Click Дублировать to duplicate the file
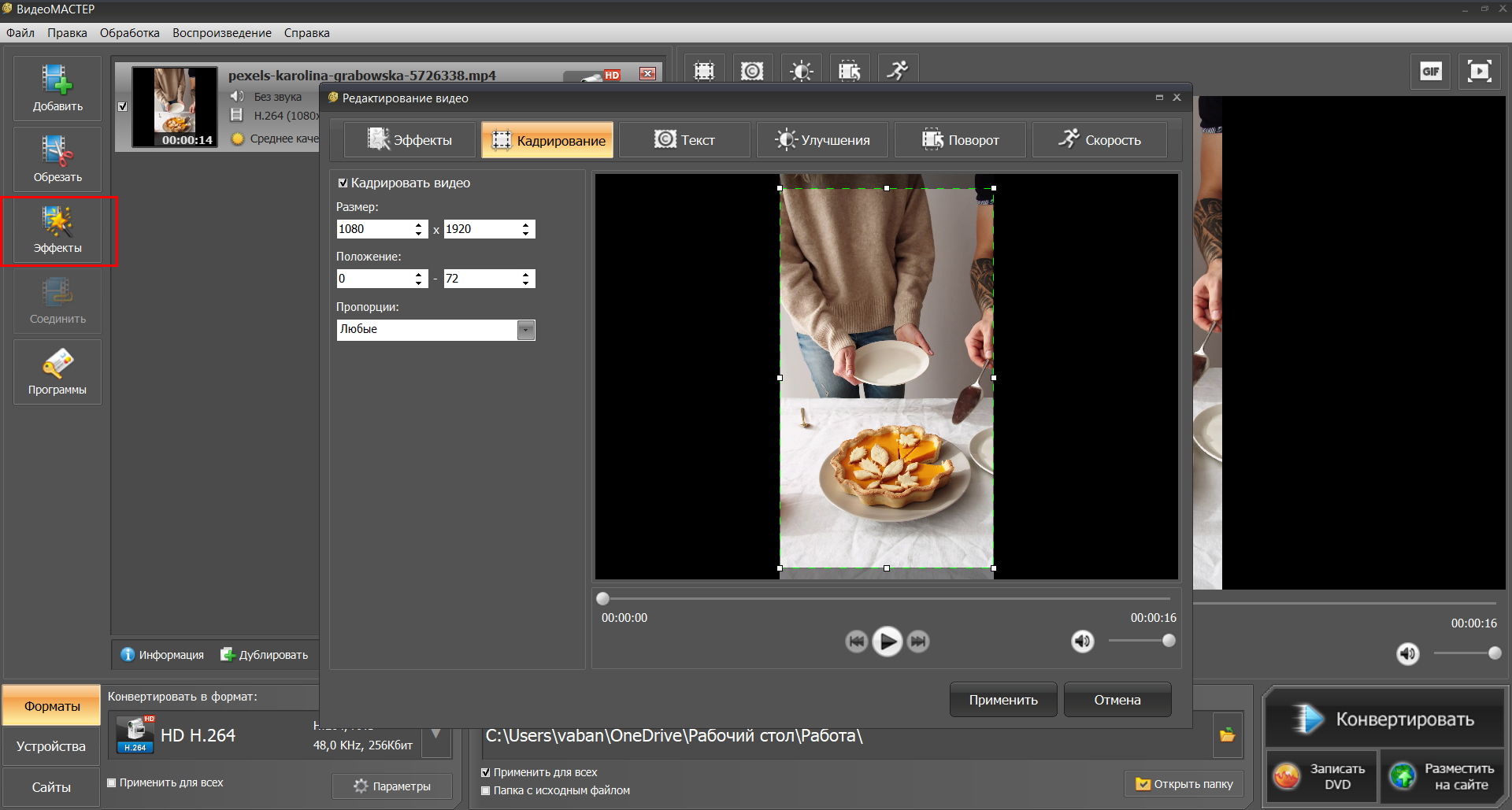The image size is (1512, 810). (x=265, y=655)
